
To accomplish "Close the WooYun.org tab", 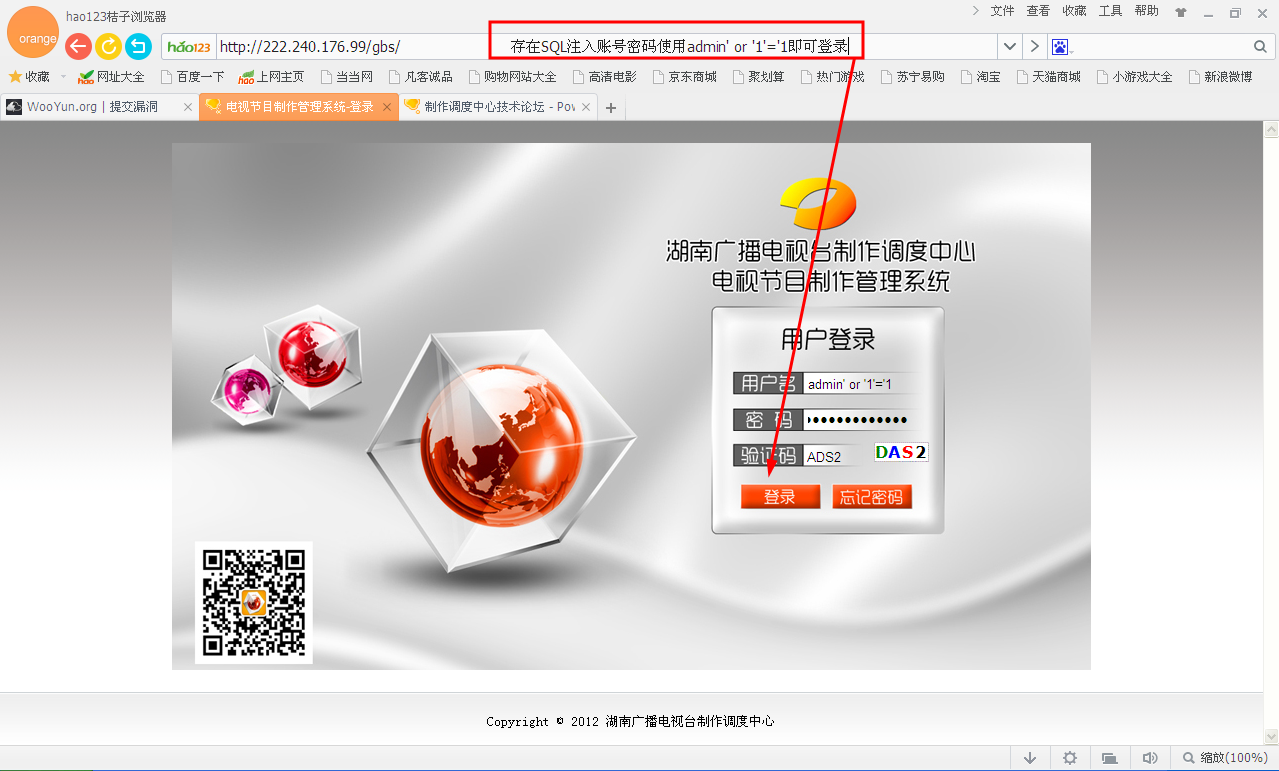I will pyautogui.click(x=188, y=107).
